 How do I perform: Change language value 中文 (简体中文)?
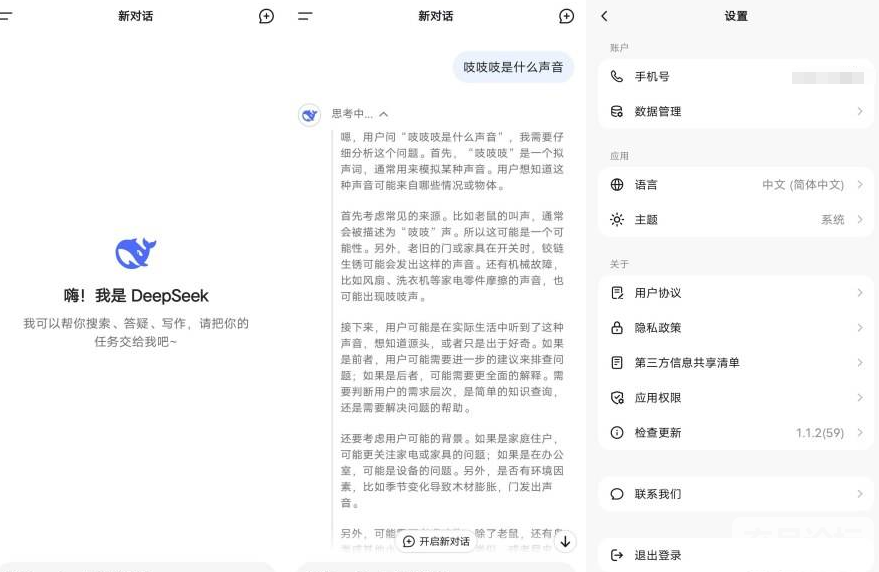803,184
